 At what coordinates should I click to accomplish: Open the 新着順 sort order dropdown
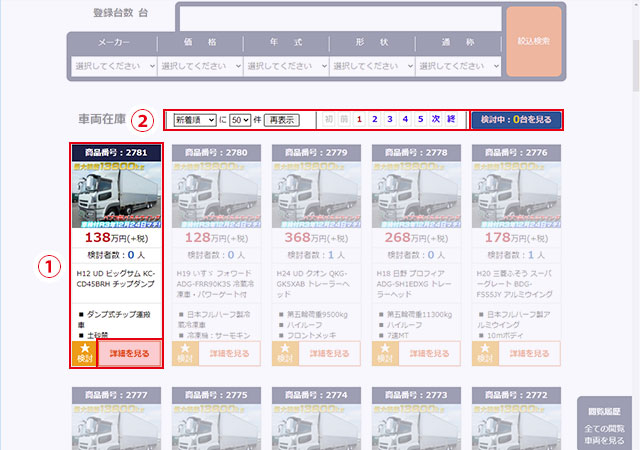click(x=195, y=120)
